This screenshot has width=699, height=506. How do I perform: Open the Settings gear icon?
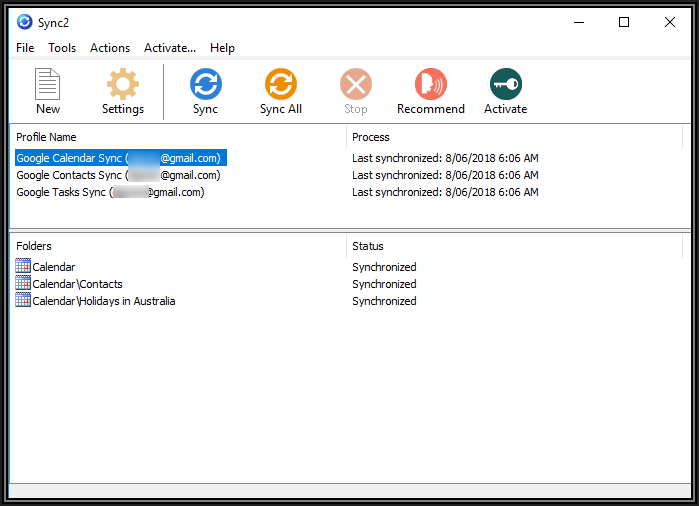(x=123, y=84)
